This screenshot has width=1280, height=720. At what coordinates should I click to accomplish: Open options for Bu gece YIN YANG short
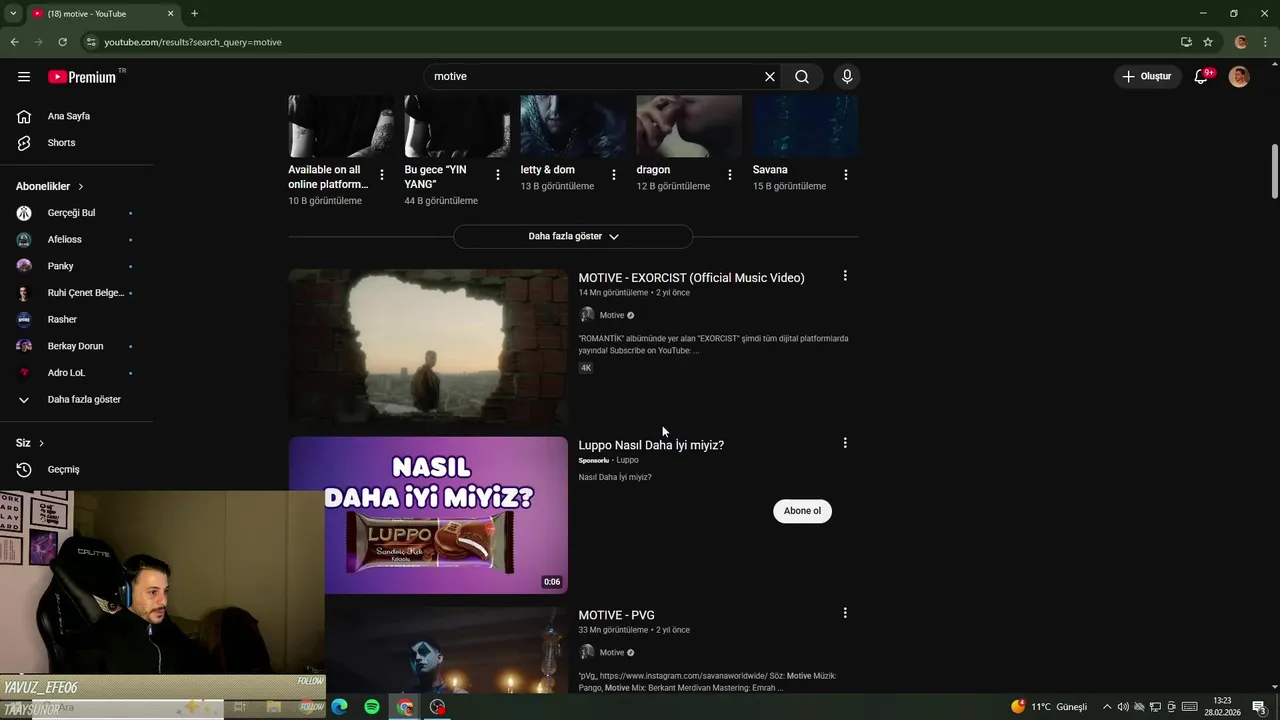pos(498,175)
